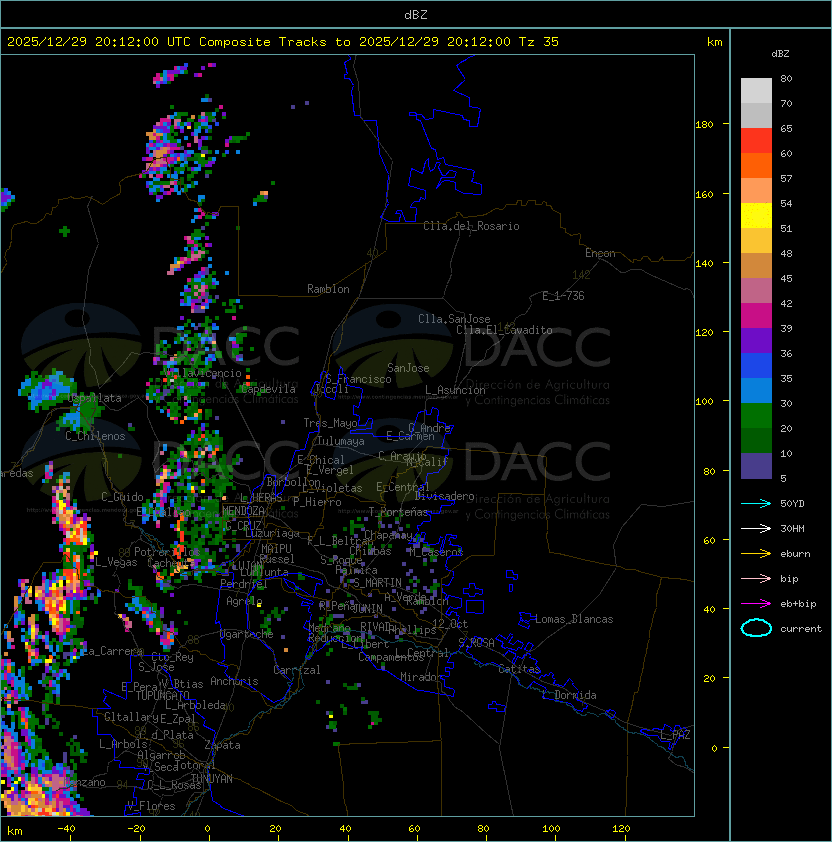Viewport: 832px width, 842px height.
Task: Click the 'eb+bip' legend label
Action: [x=798, y=604]
